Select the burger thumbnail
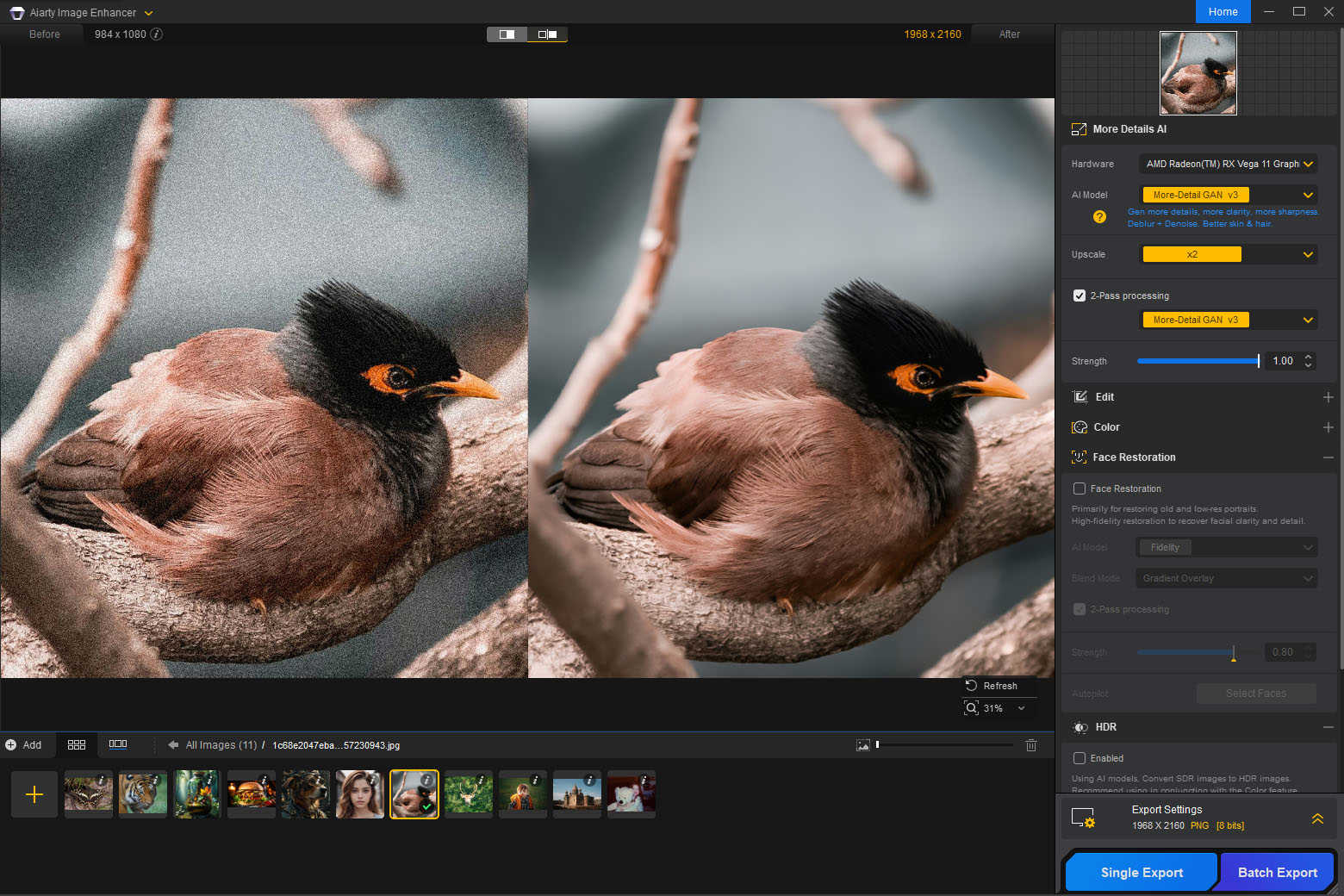The width and height of the screenshot is (1344, 896). pos(252,794)
